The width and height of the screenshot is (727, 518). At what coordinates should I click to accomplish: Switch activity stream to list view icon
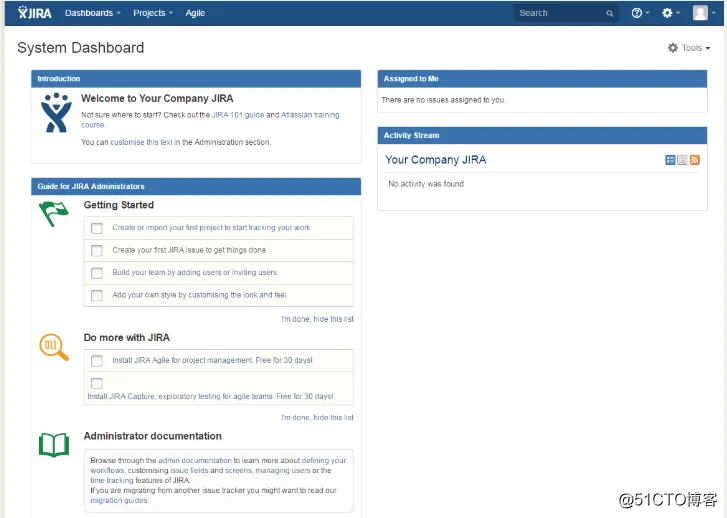pos(682,160)
